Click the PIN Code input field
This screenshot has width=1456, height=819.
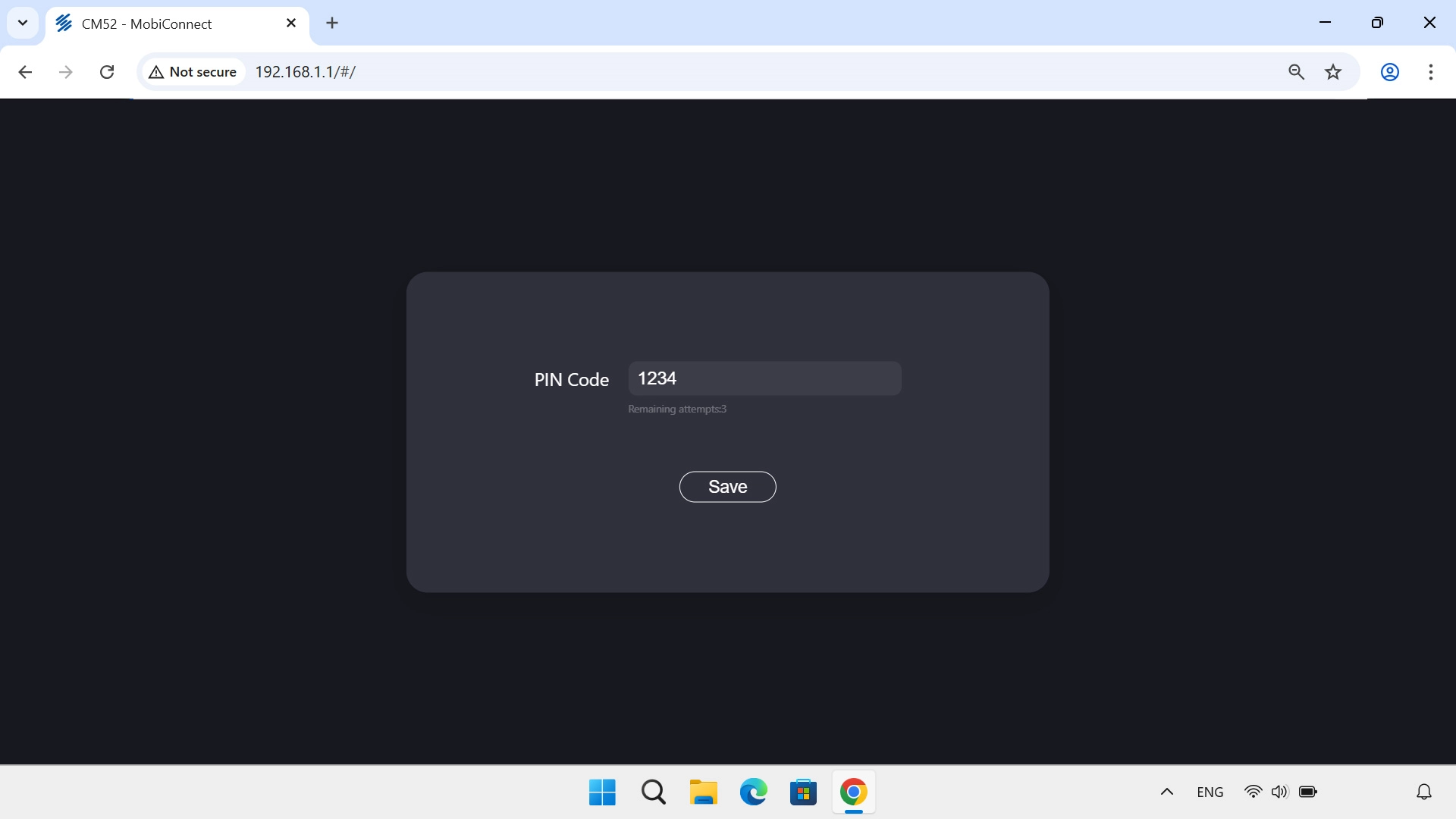(x=764, y=378)
